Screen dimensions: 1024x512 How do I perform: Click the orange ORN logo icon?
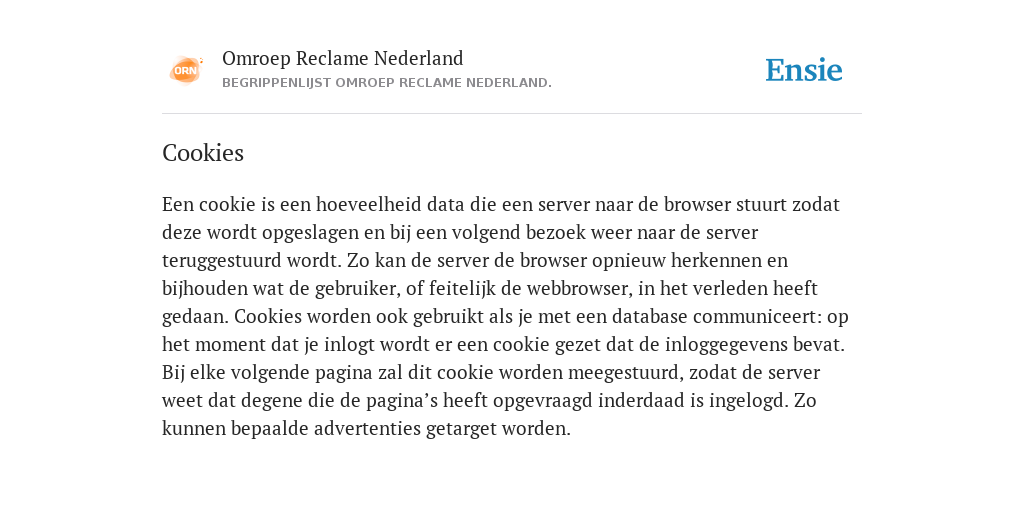tap(186, 70)
